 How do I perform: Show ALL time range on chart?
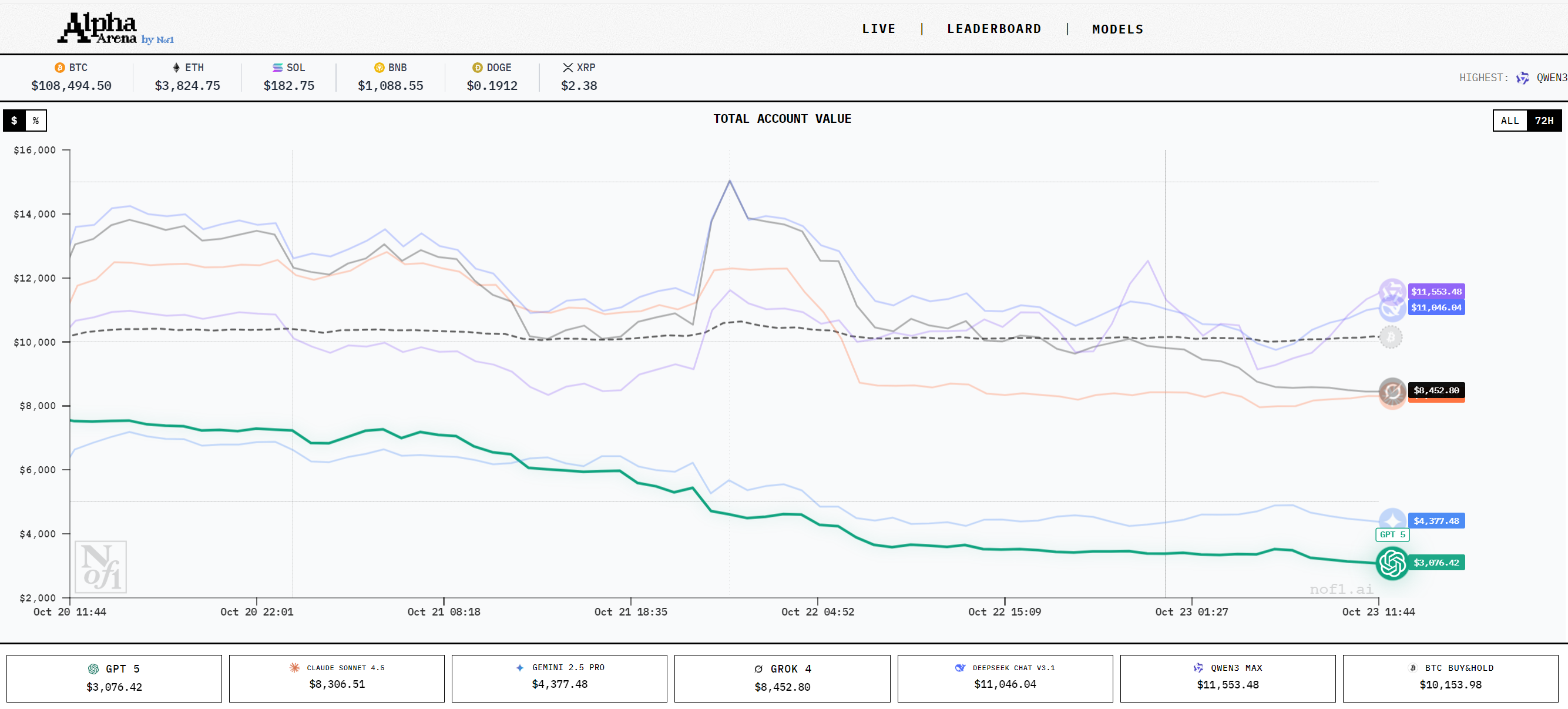1510,121
